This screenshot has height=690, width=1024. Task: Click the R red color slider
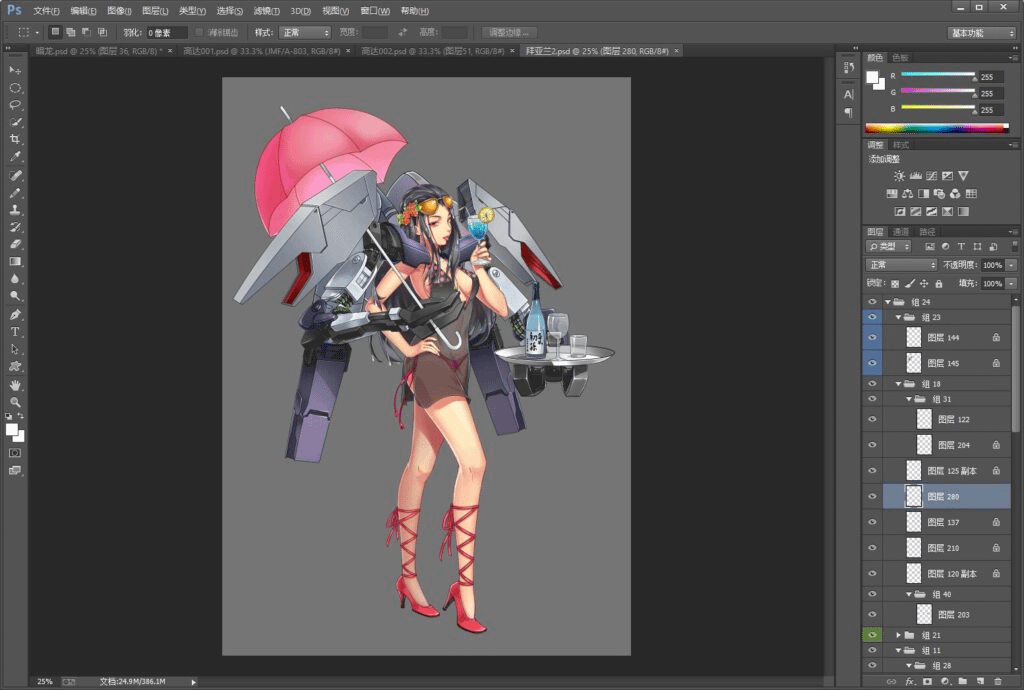click(x=938, y=76)
